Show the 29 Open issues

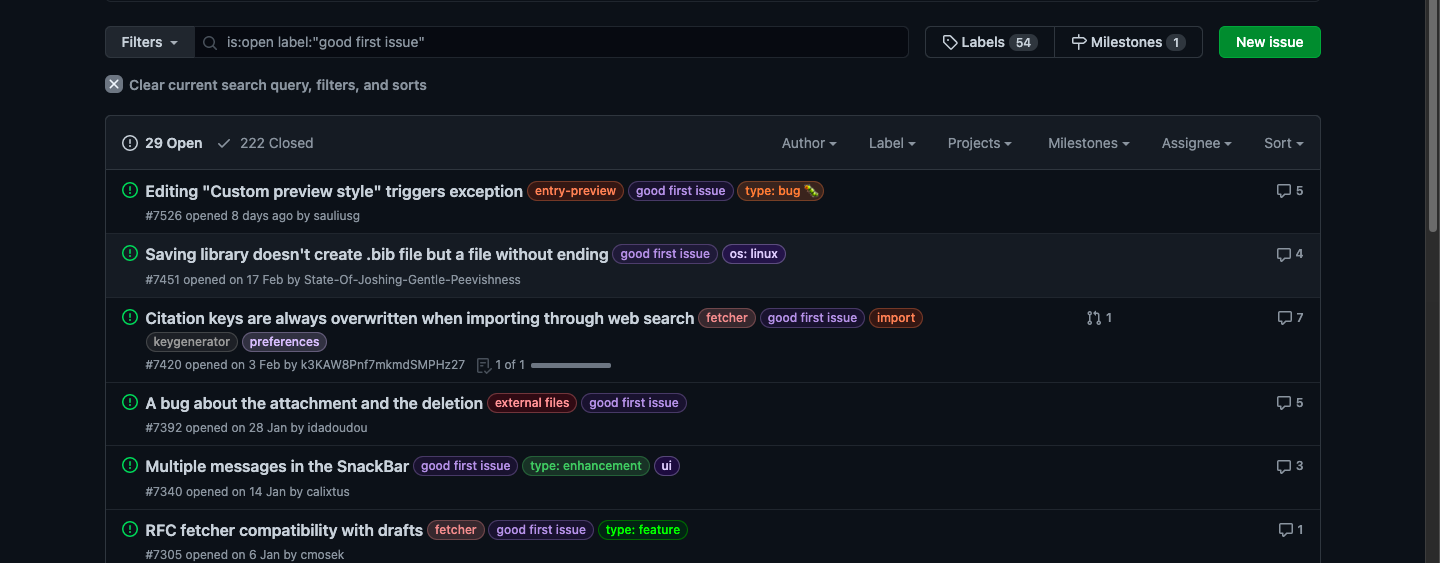(x=162, y=143)
